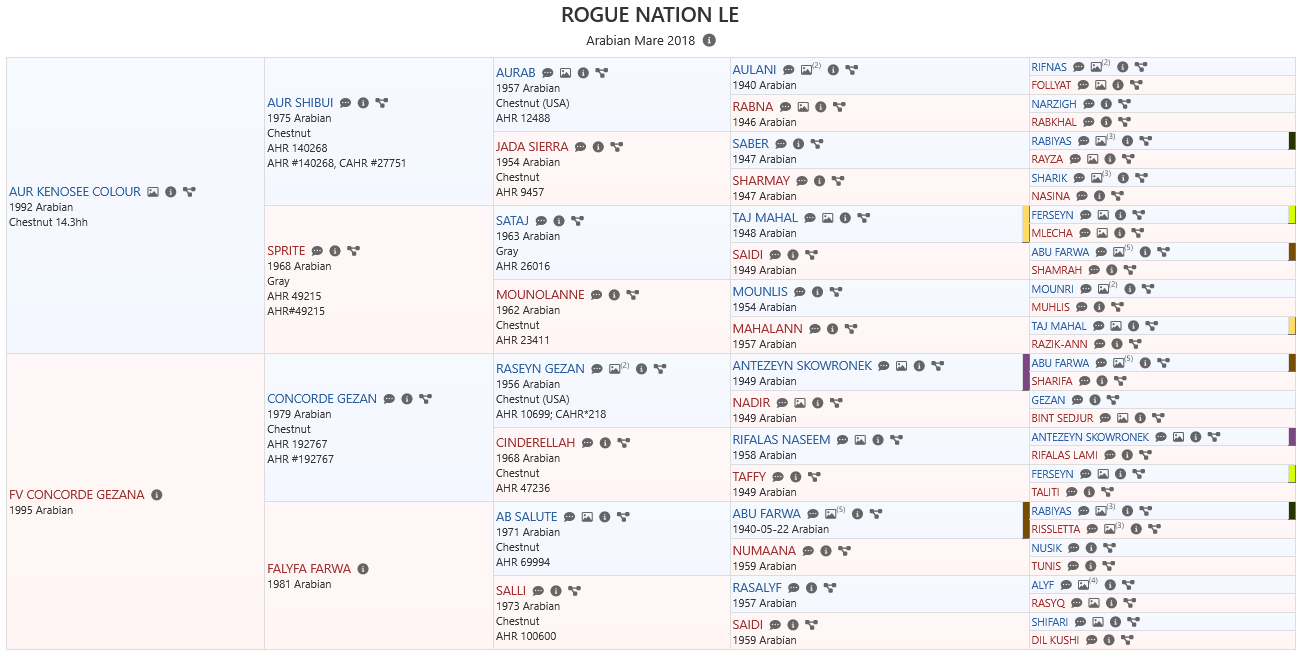The height and width of the screenshot is (655, 1301).
Task: Open the pedigree tree icon for SPRITE
Action: 353,251
